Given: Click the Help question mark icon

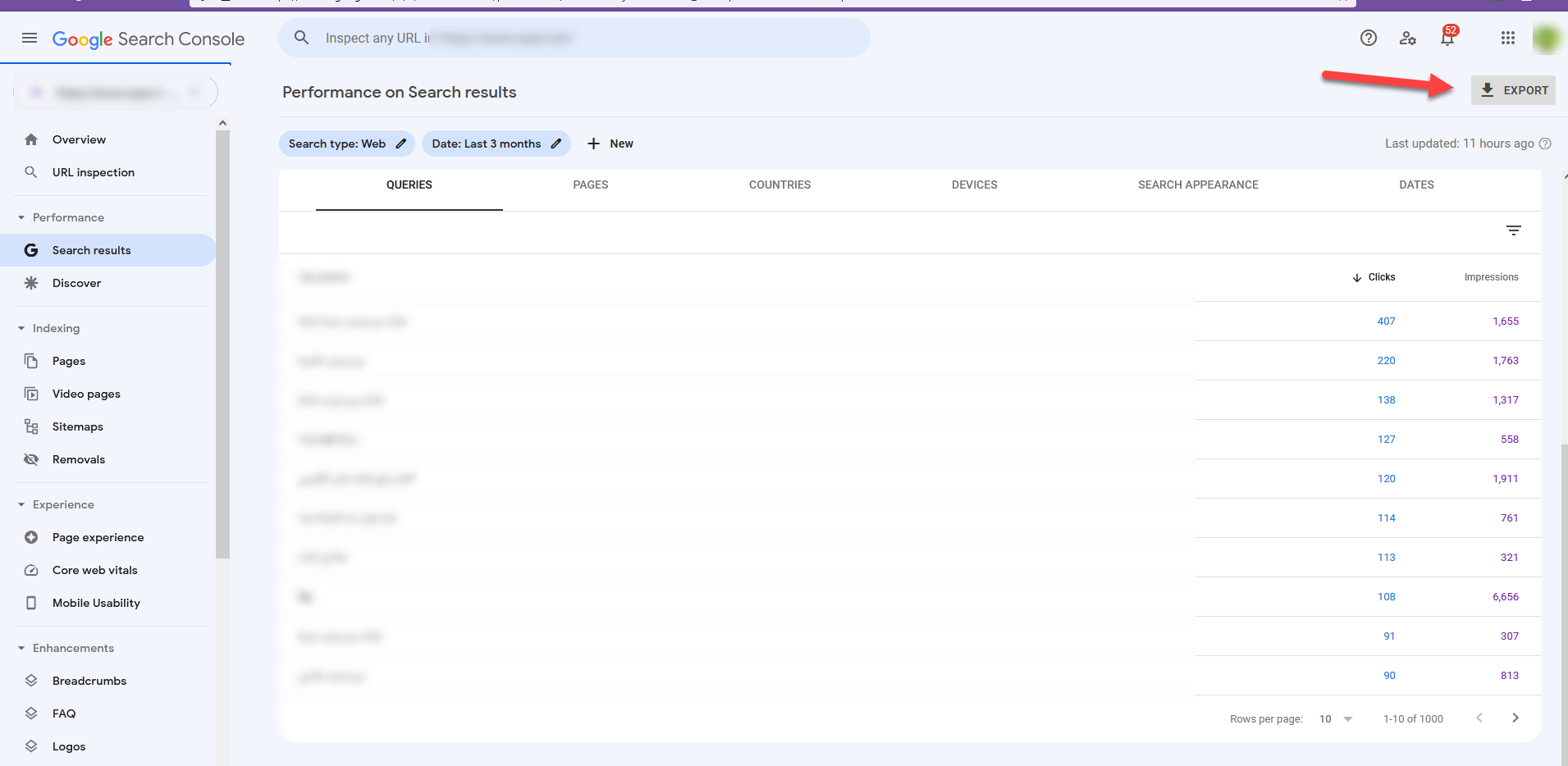Looking at the screenshot, I should pos(1368,38).
